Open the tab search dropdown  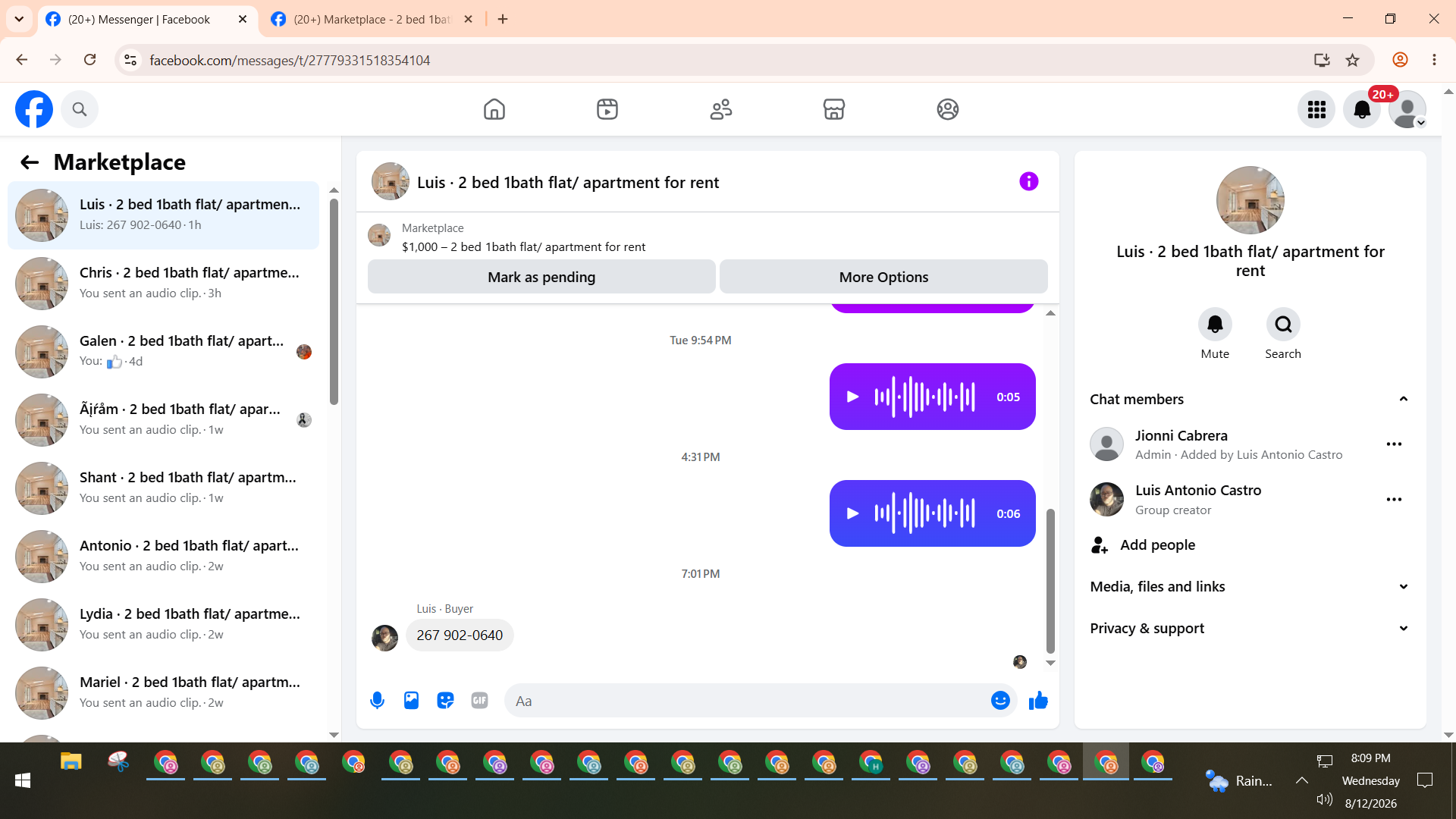tap(19, 20)
